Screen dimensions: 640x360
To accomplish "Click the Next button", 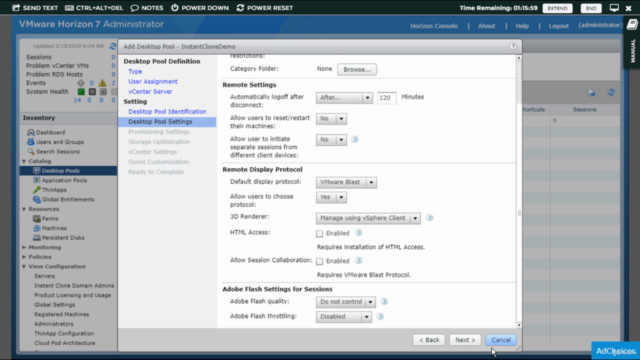I will [x=465, y=340].
